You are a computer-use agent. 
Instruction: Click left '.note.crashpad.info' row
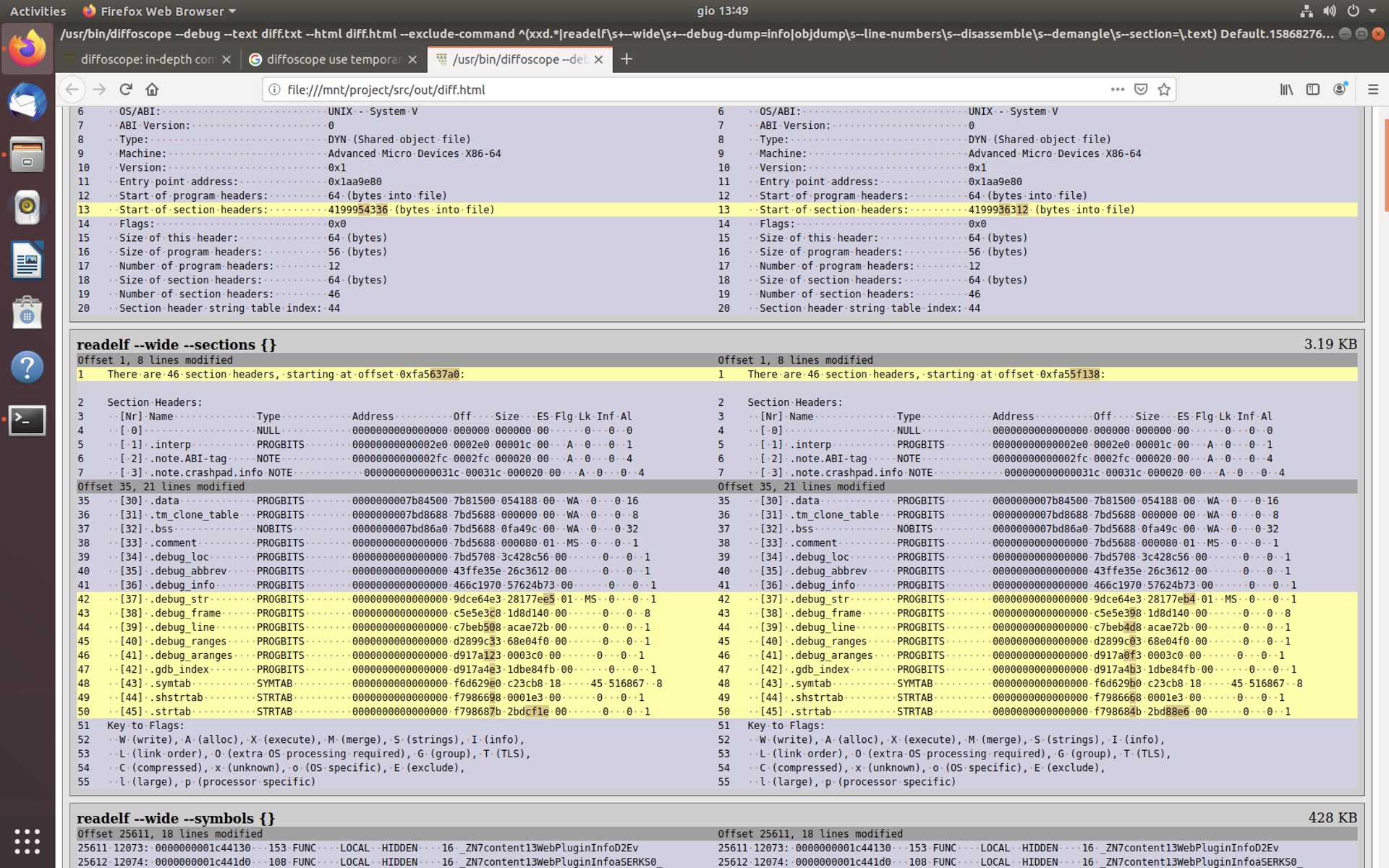click(397, 473)
